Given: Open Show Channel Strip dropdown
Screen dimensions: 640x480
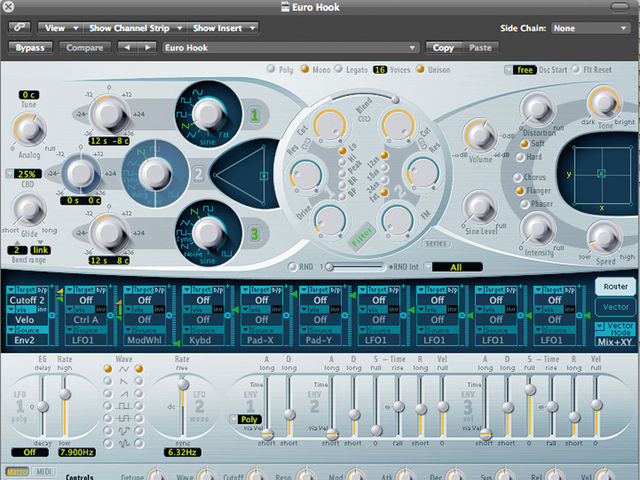Looking at the screenshot, I should (x=135, y=28).
